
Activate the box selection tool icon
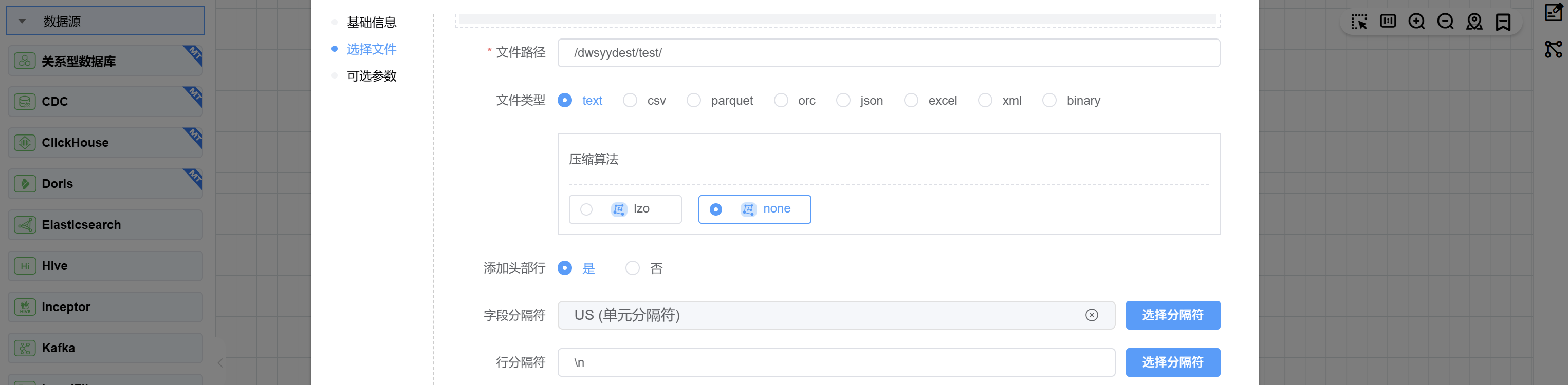(1359, 22)
